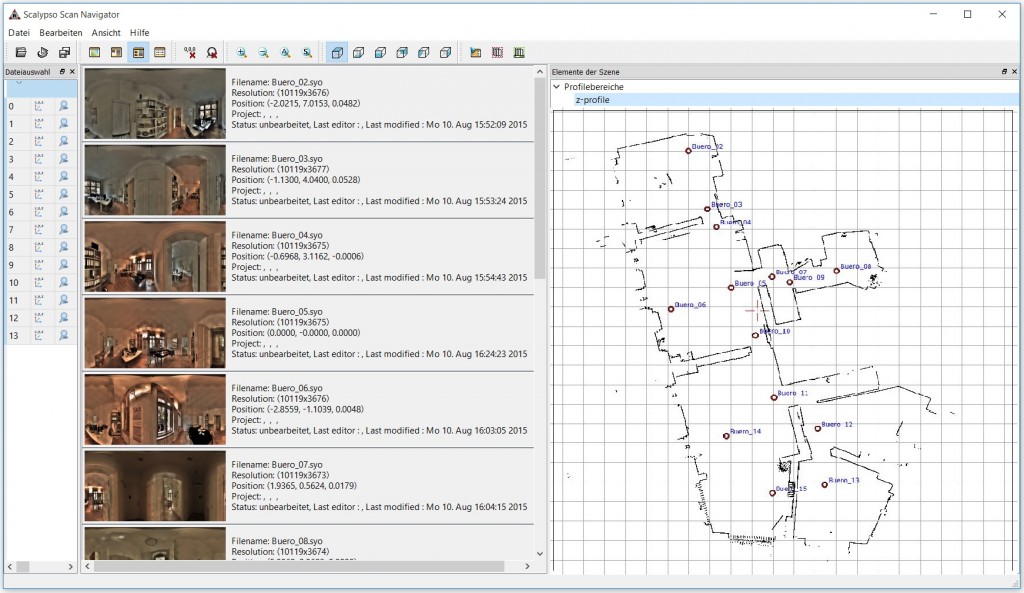
Task: Select the fourth cube view icon
Action: 402,53
